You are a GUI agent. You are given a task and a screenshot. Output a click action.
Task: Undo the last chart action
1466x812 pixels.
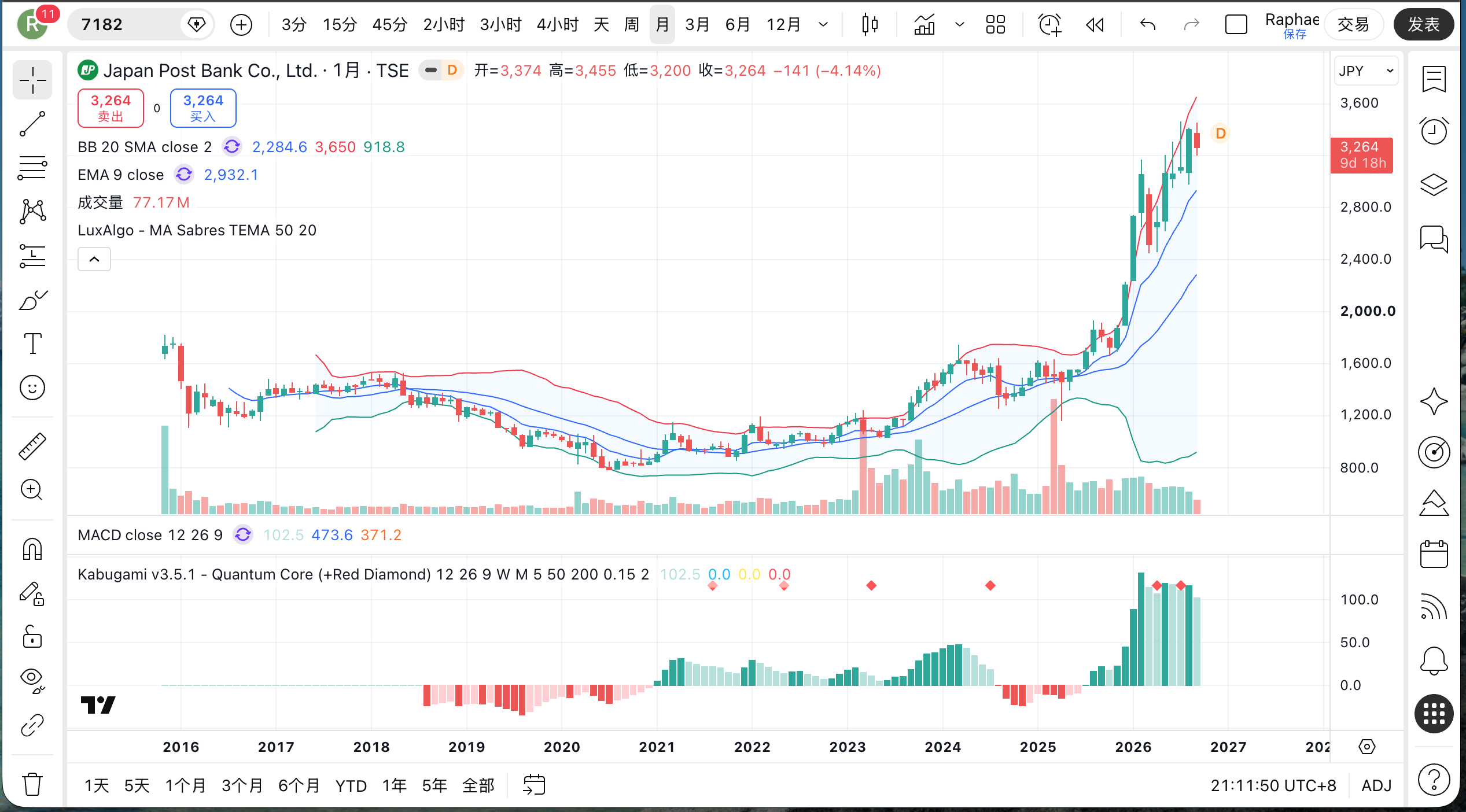1148,24
